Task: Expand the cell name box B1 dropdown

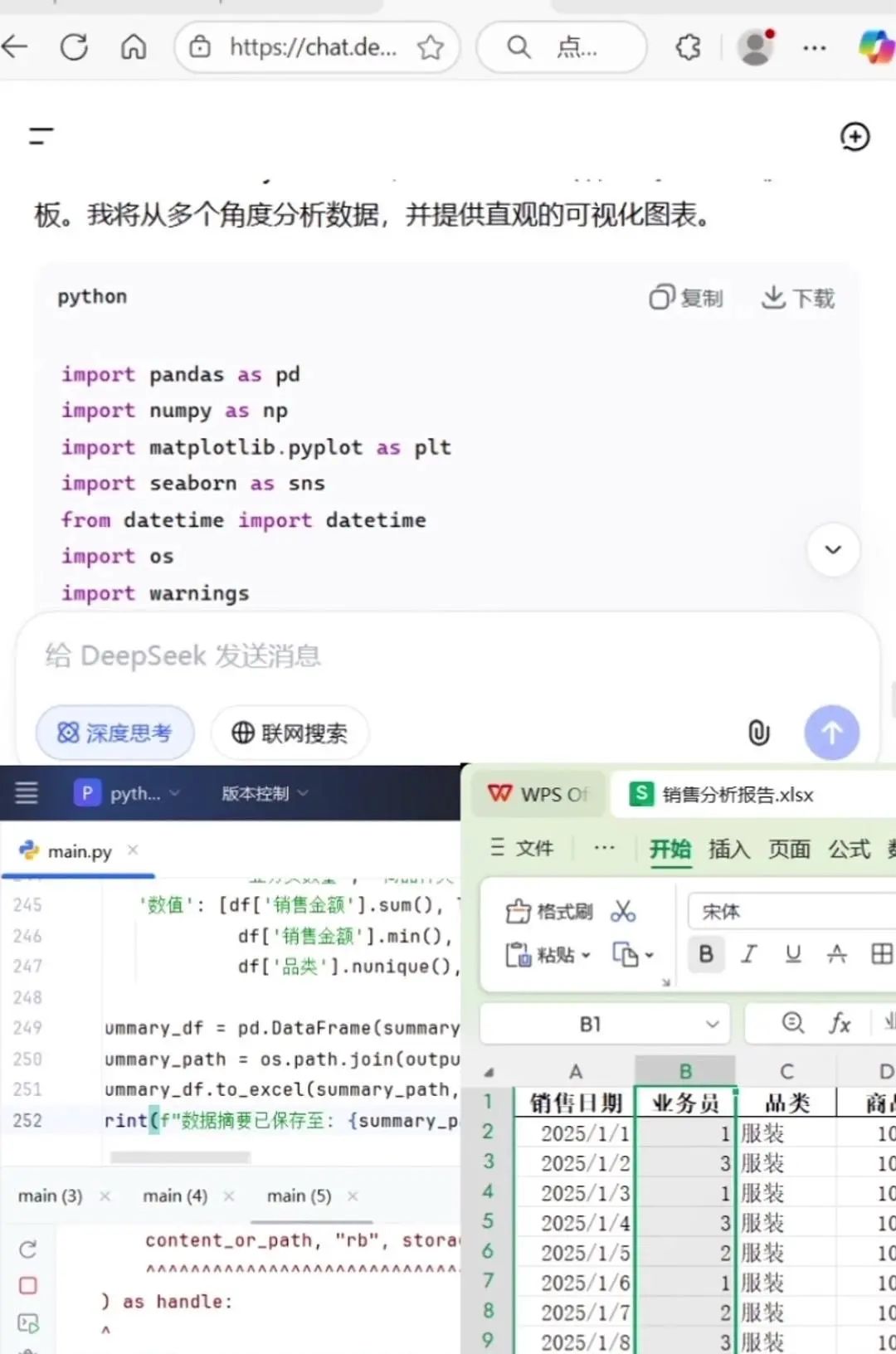Action: click(712, 1024)
